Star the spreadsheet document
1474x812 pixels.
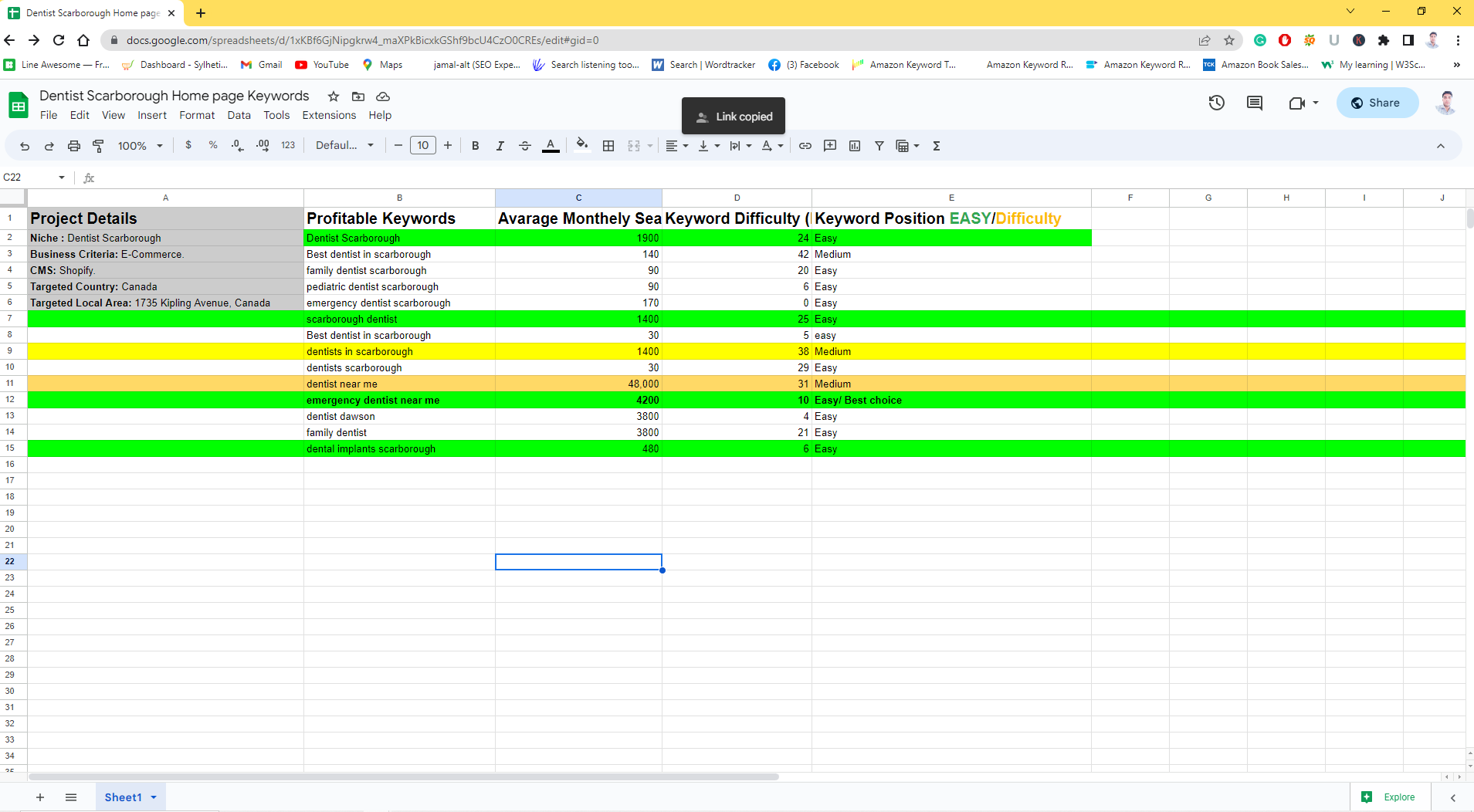point(333,96)
